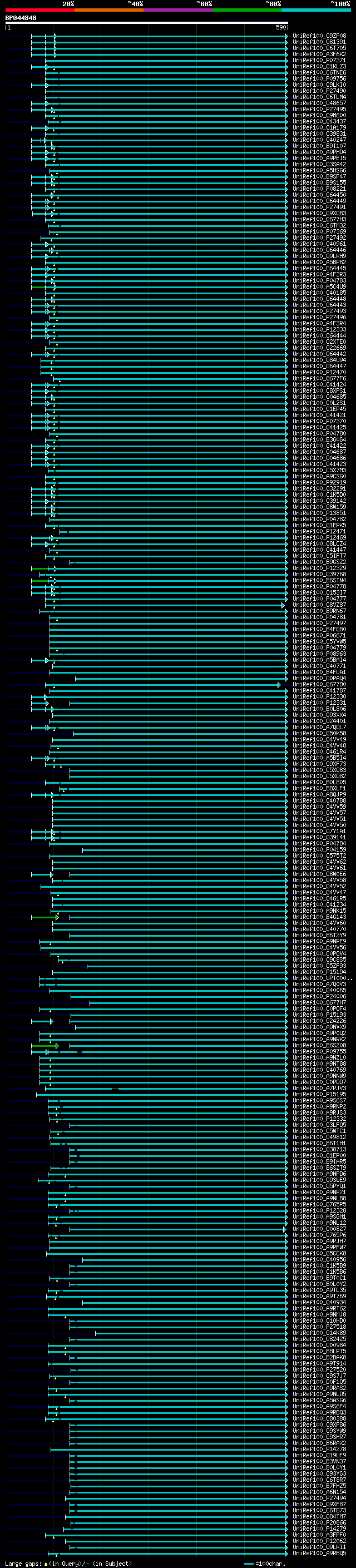This screenshot has height=1568, width=356.
Task: Select hit UniRef100_C6TLM4
Action: 319,97
